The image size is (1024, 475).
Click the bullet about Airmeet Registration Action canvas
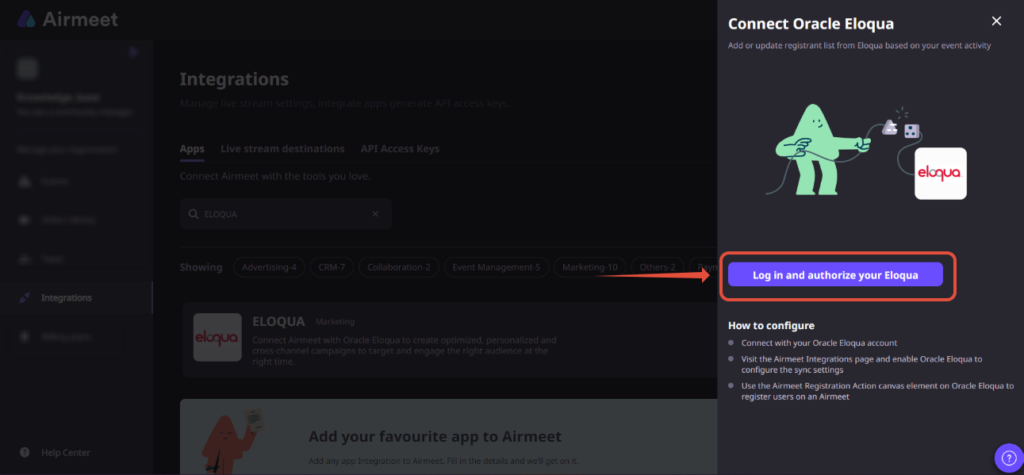point(878,391)
